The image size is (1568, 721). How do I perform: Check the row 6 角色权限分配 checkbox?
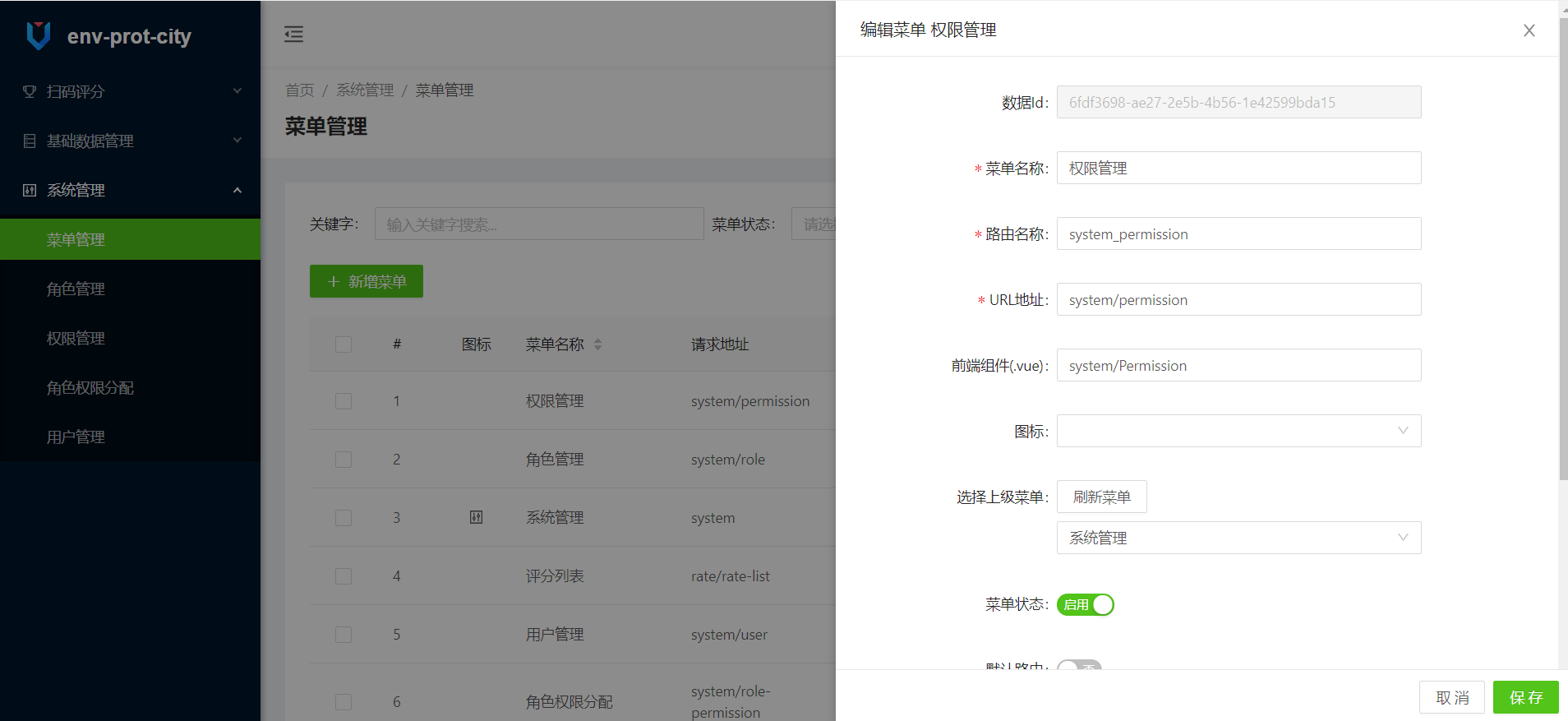coord(344,702)
